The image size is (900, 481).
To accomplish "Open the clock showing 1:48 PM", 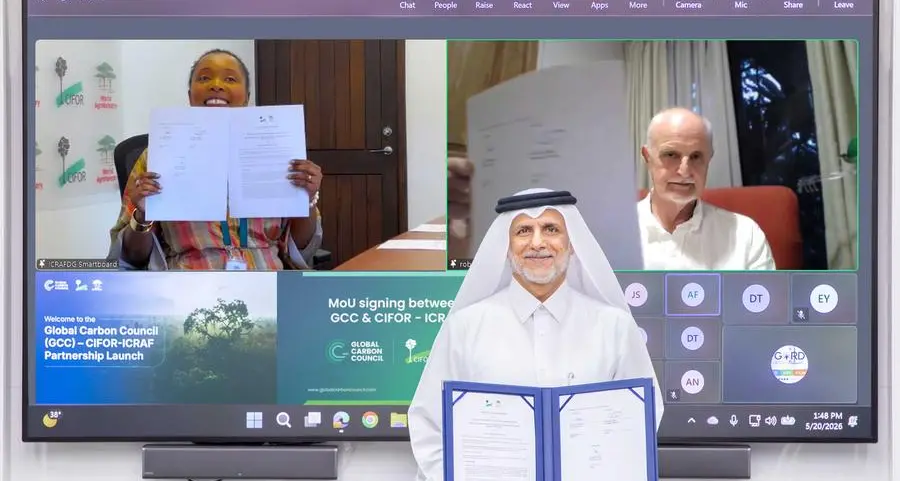I will click(824, 421).
